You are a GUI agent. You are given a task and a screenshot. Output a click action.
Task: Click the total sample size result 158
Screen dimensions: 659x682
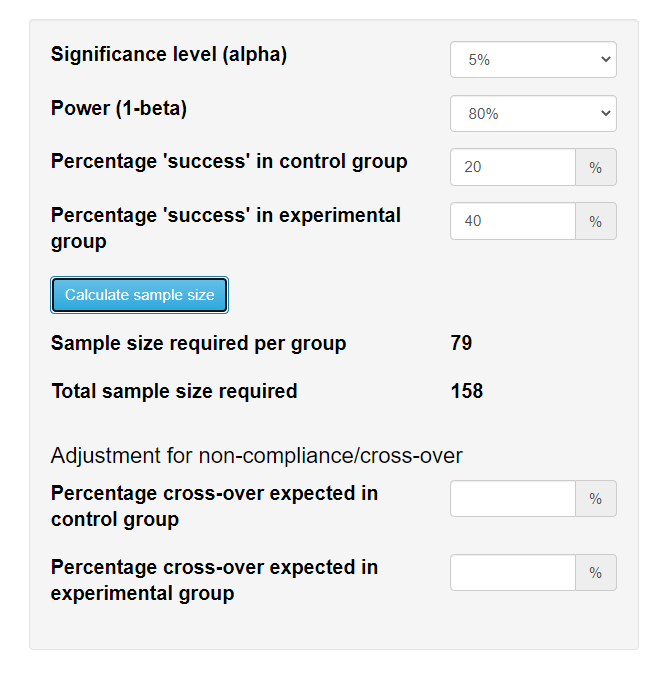pyautogui.click(x=467, y=391)
